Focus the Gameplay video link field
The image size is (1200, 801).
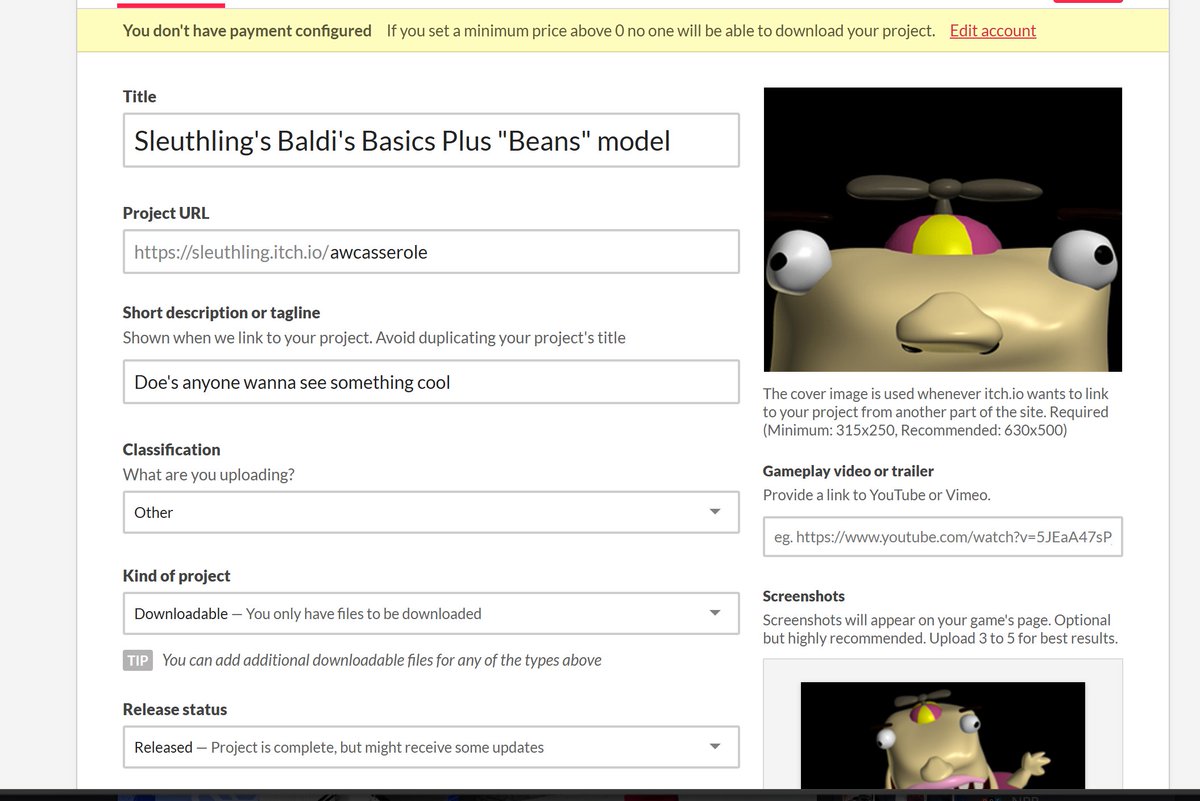tap(942, 537)
